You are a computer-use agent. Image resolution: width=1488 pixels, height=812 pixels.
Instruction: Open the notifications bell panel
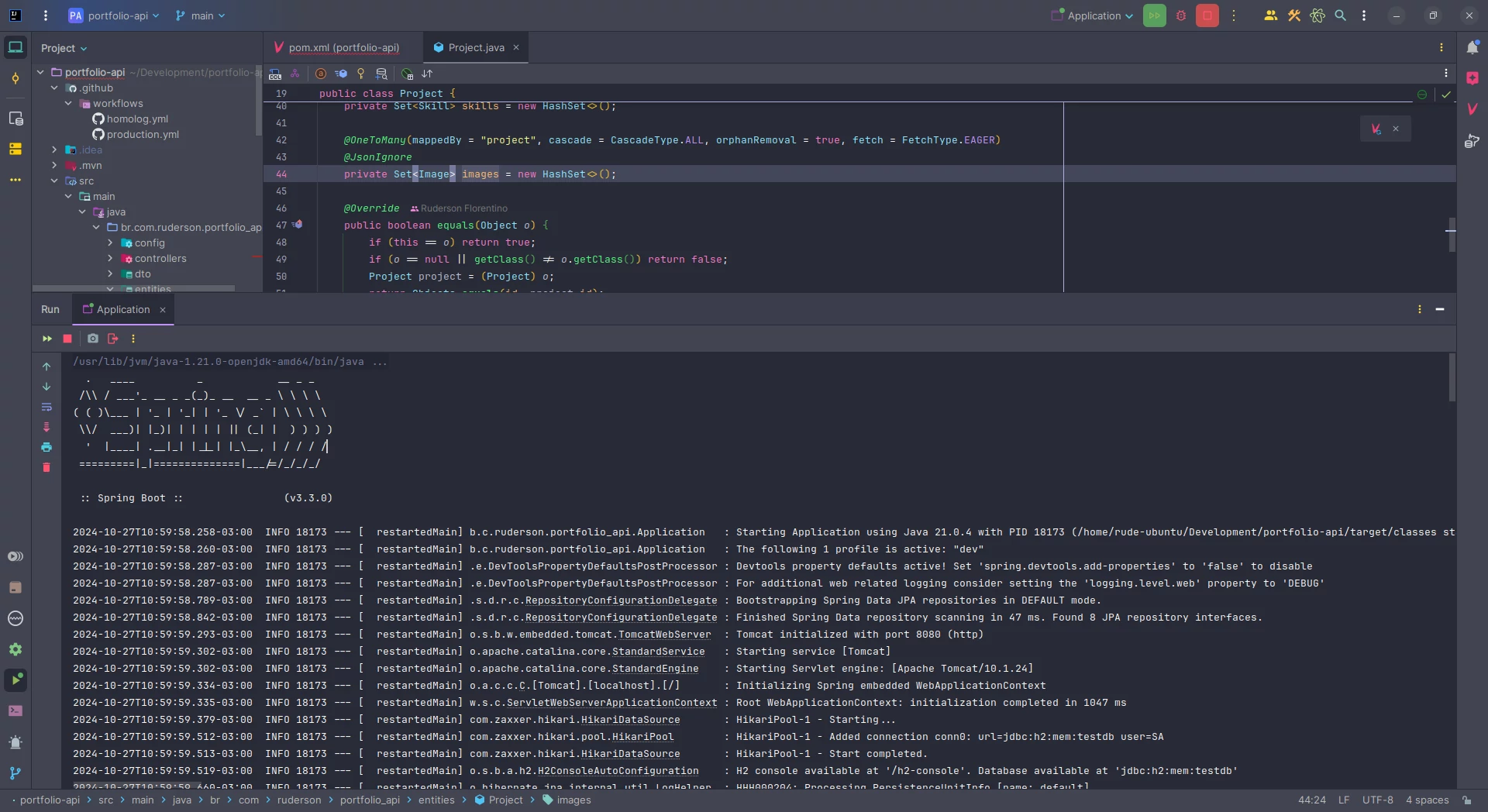tap(1473, 46)
